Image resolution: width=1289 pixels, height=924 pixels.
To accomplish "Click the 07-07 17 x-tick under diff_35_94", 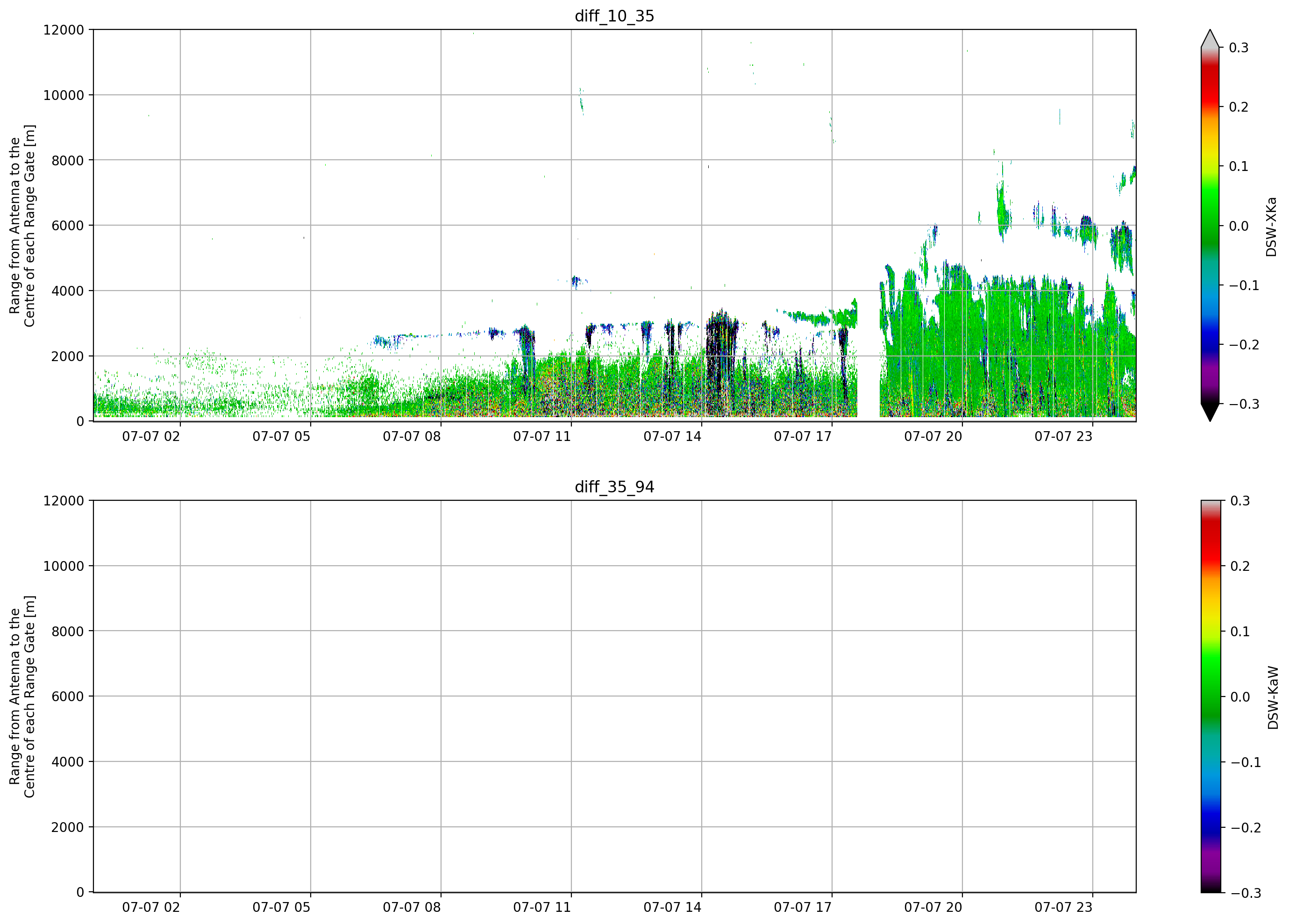I will pos(803,908).
